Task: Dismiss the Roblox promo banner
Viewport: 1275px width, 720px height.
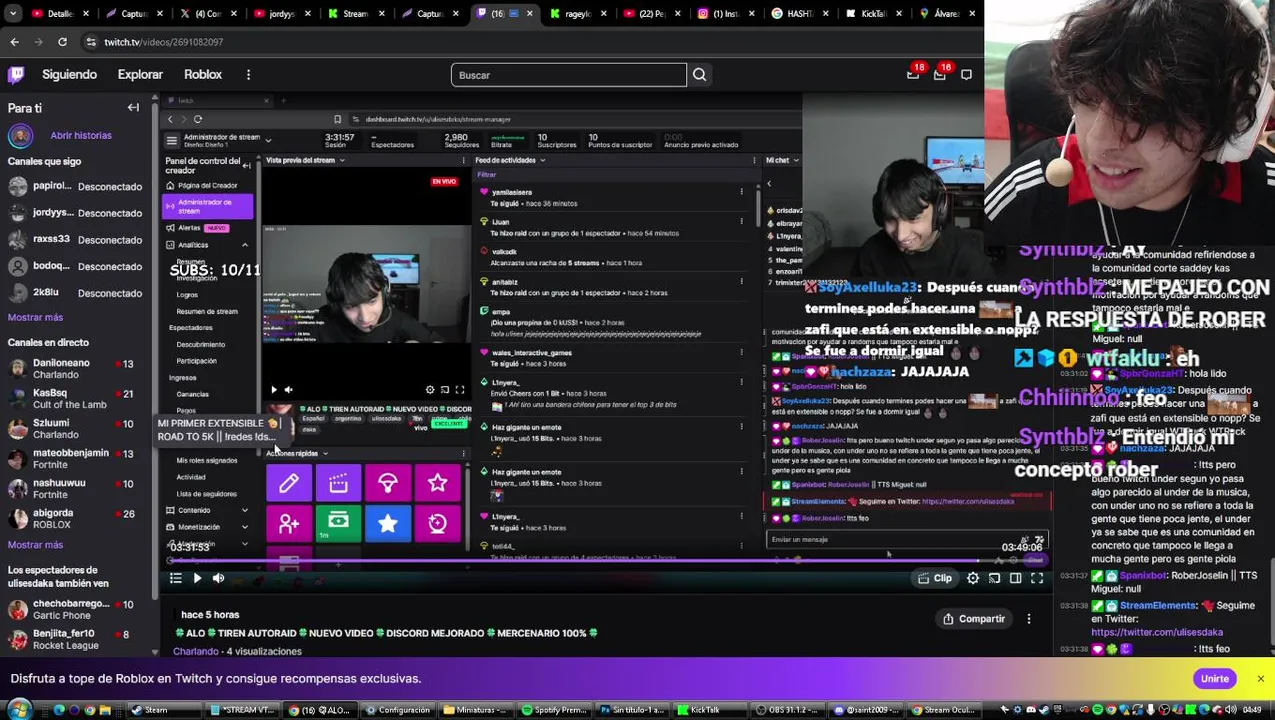Action: (1260, 679)
